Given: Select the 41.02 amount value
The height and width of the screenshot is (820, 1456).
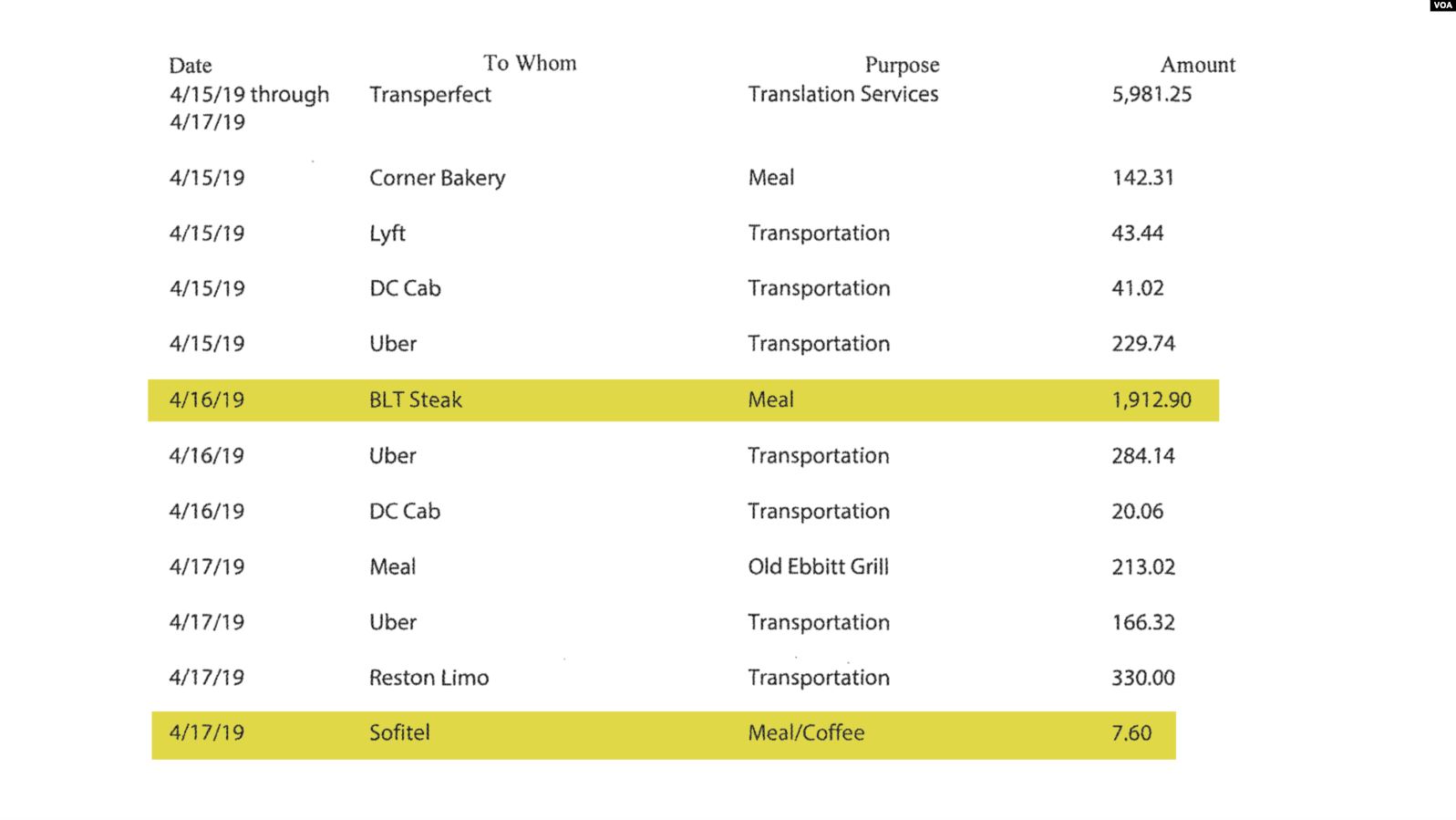Looking at the screenshot, I should coord(1137,288).
